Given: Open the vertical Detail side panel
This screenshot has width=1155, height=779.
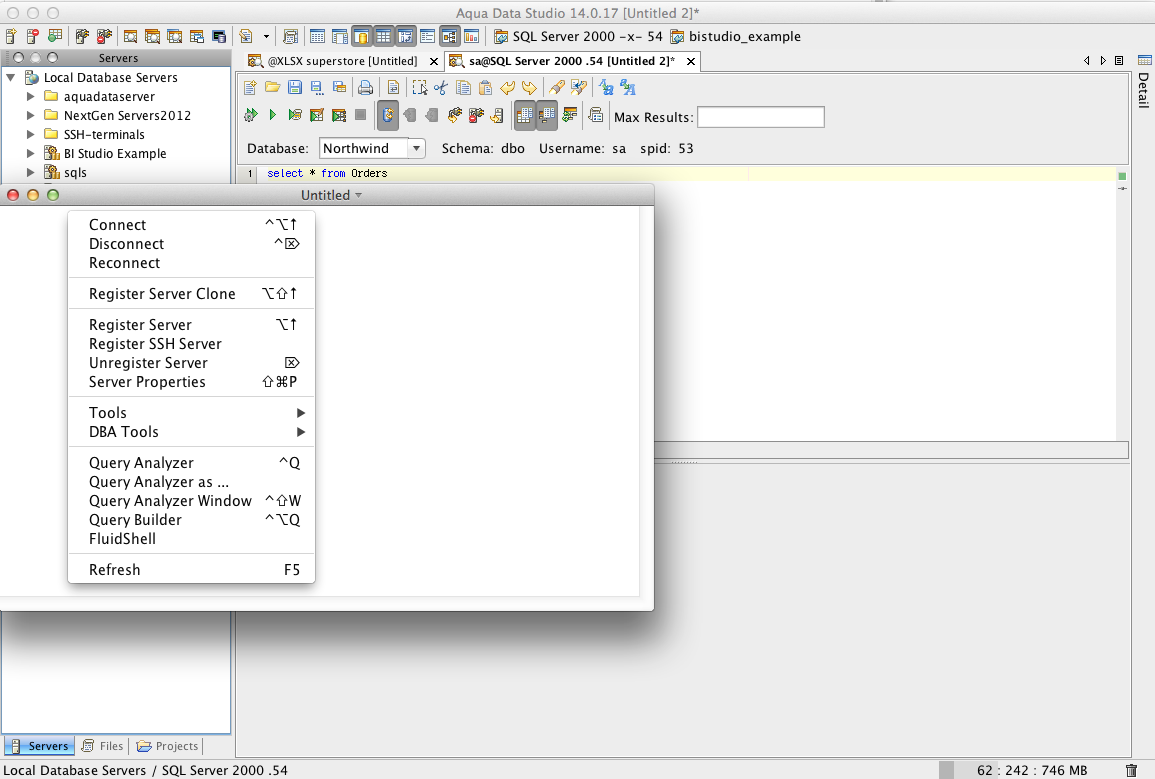Looking at the screenshot, I should pos(1144,82).
